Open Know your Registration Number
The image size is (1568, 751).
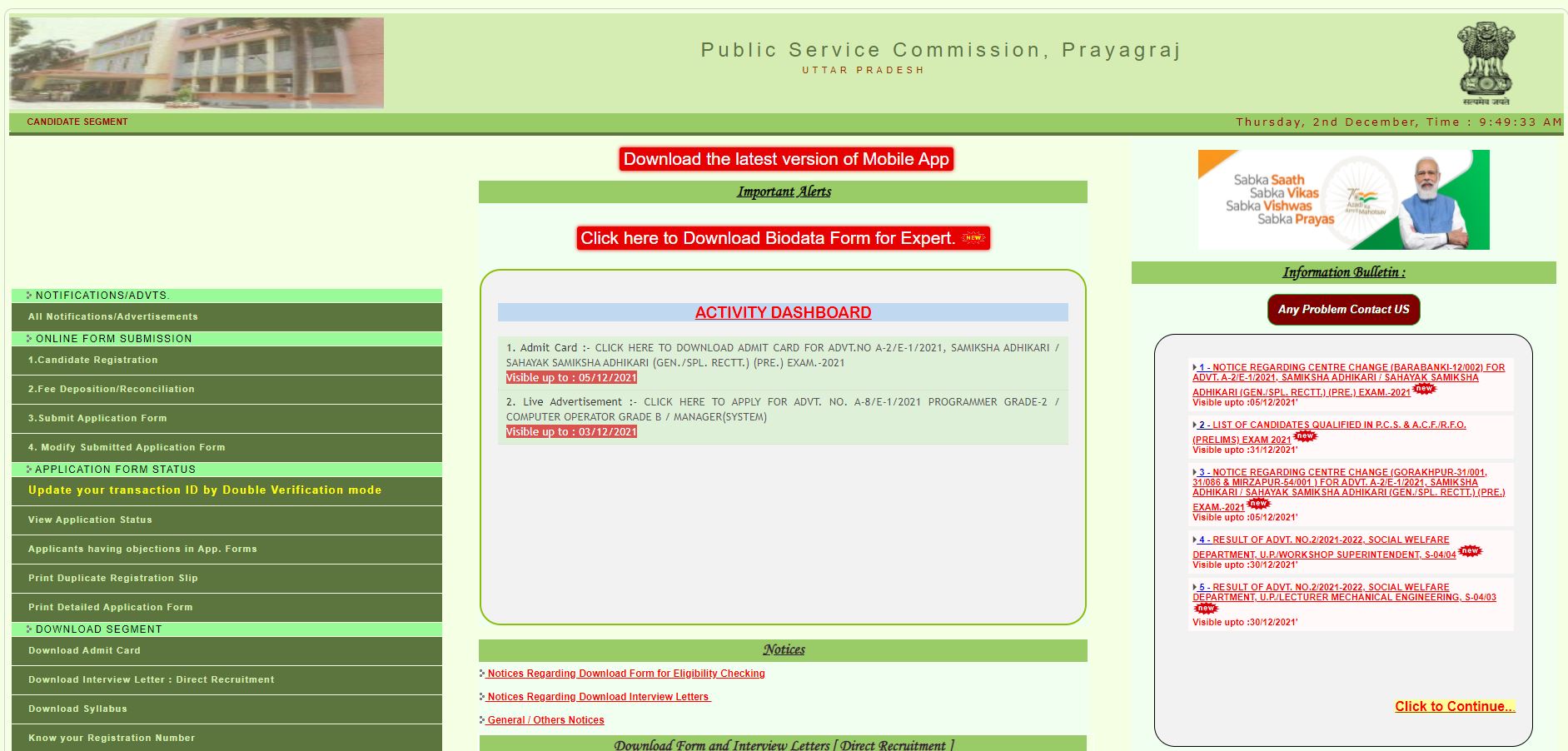click(226, 738)
